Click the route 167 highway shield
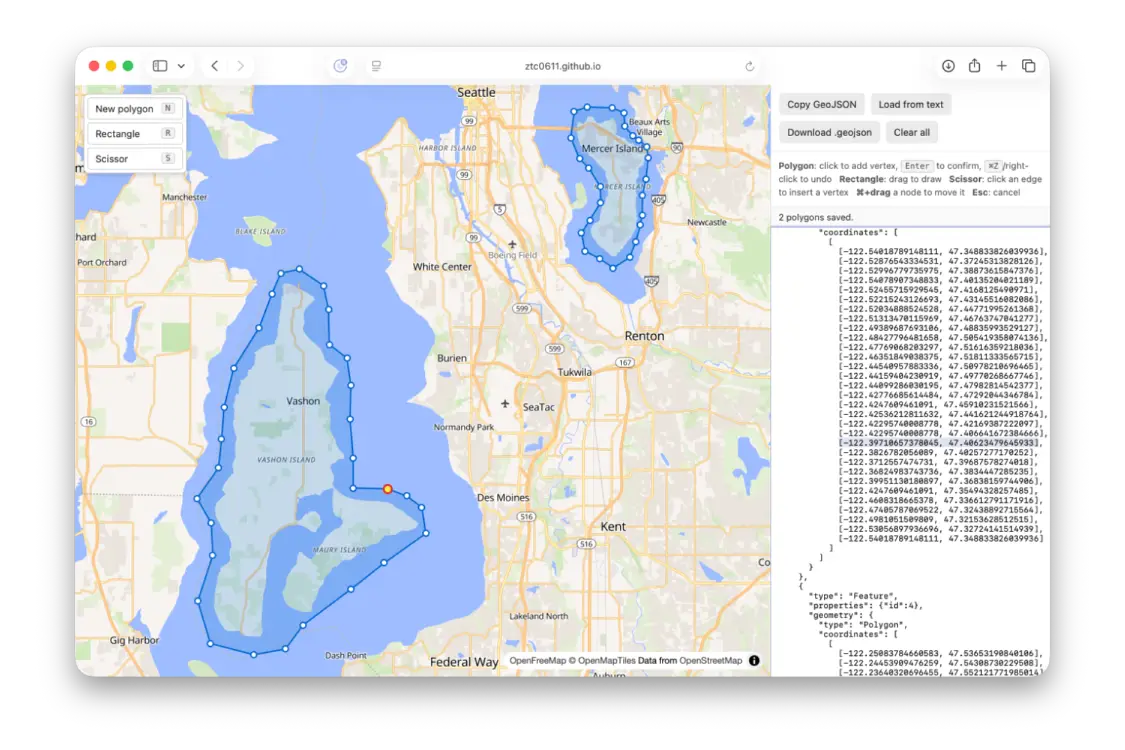Image resolution: width=1125 pixels, height=750 pixels. coord(625,362)
